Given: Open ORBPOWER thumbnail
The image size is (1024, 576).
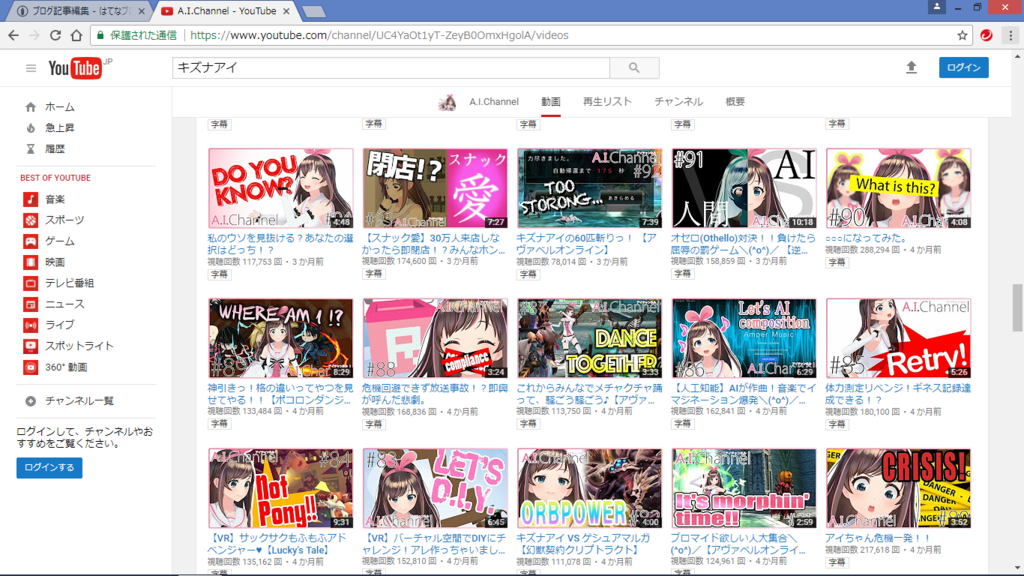Looking at the screenshot, I should (x=589, y=488).
